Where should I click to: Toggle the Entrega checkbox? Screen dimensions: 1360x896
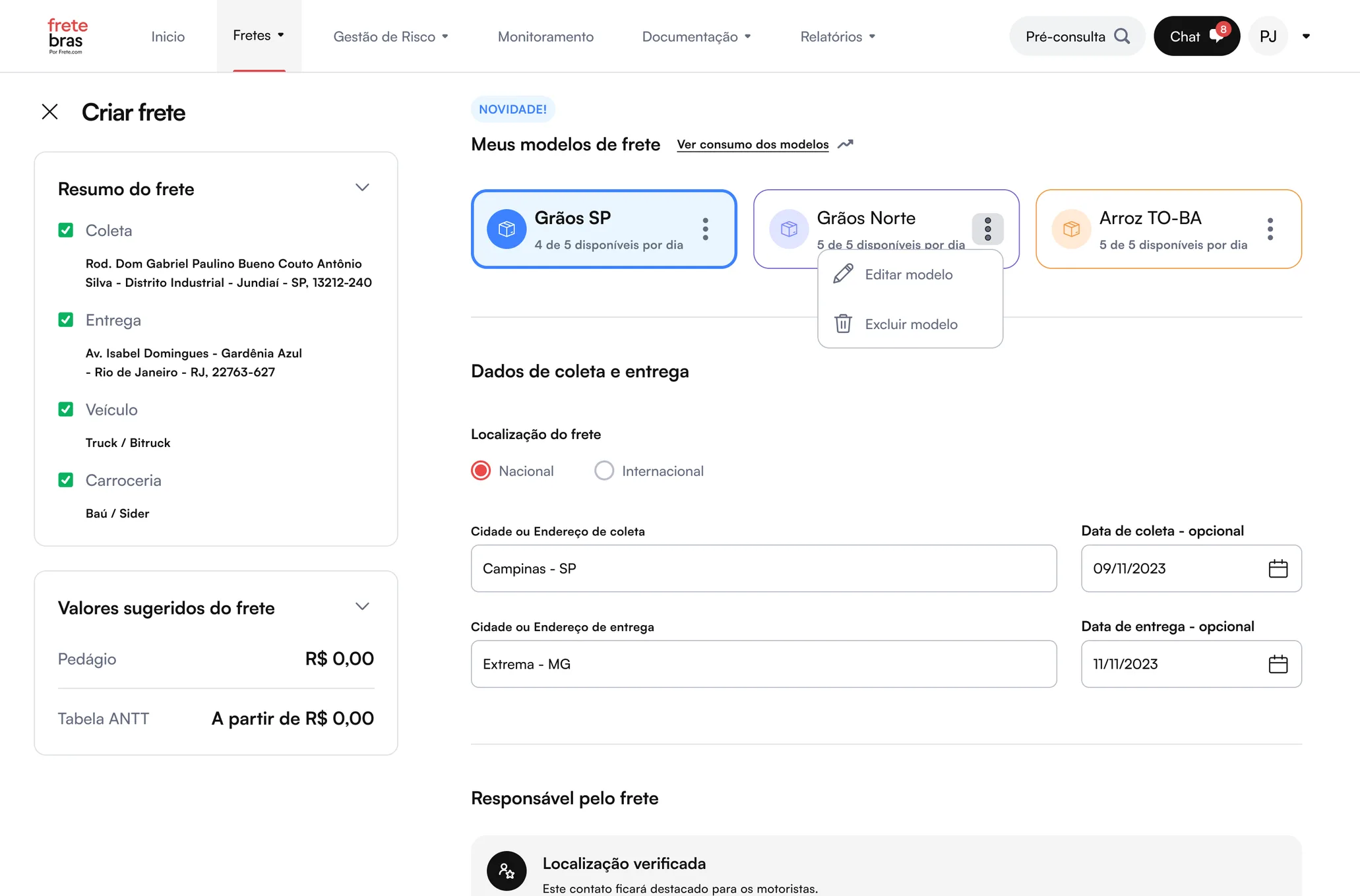(65, 320)
